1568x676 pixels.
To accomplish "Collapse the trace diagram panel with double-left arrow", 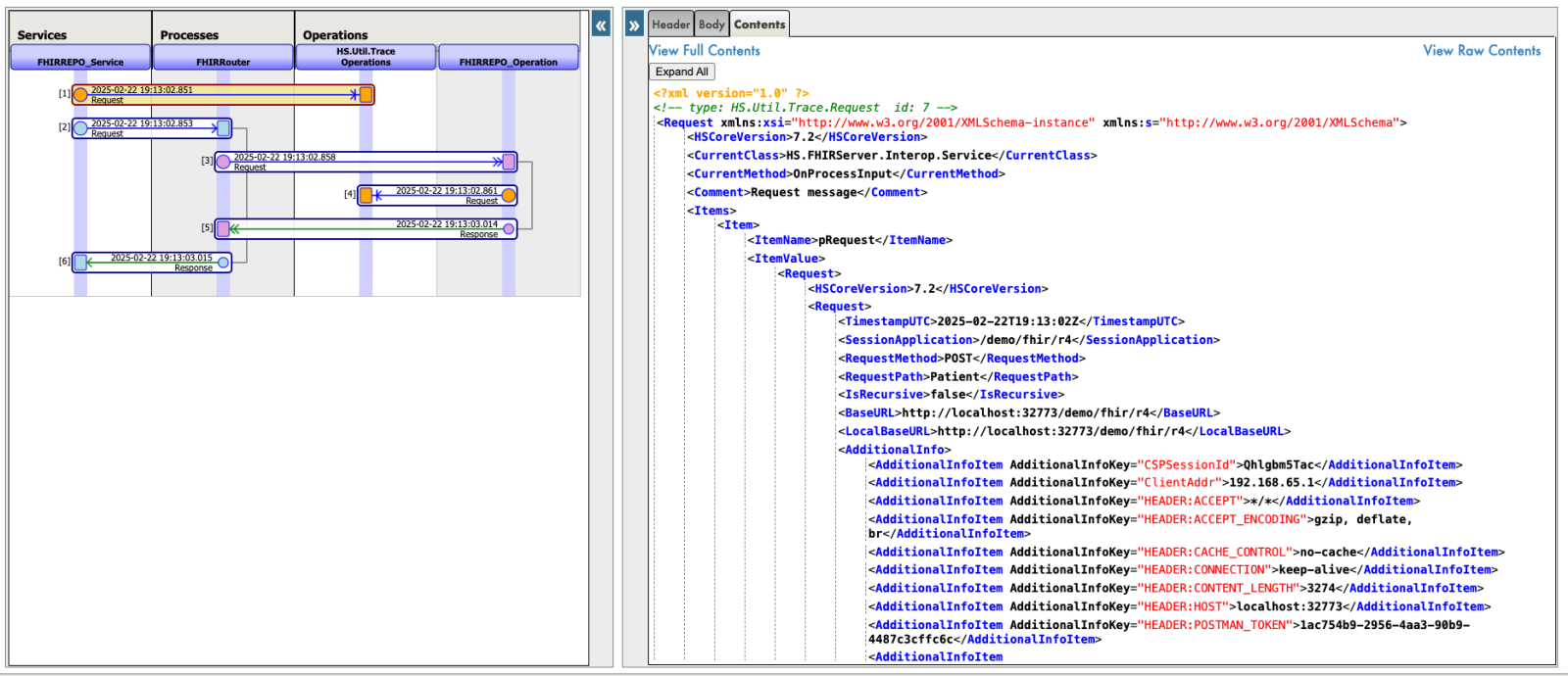I will [x=601, y=26].
